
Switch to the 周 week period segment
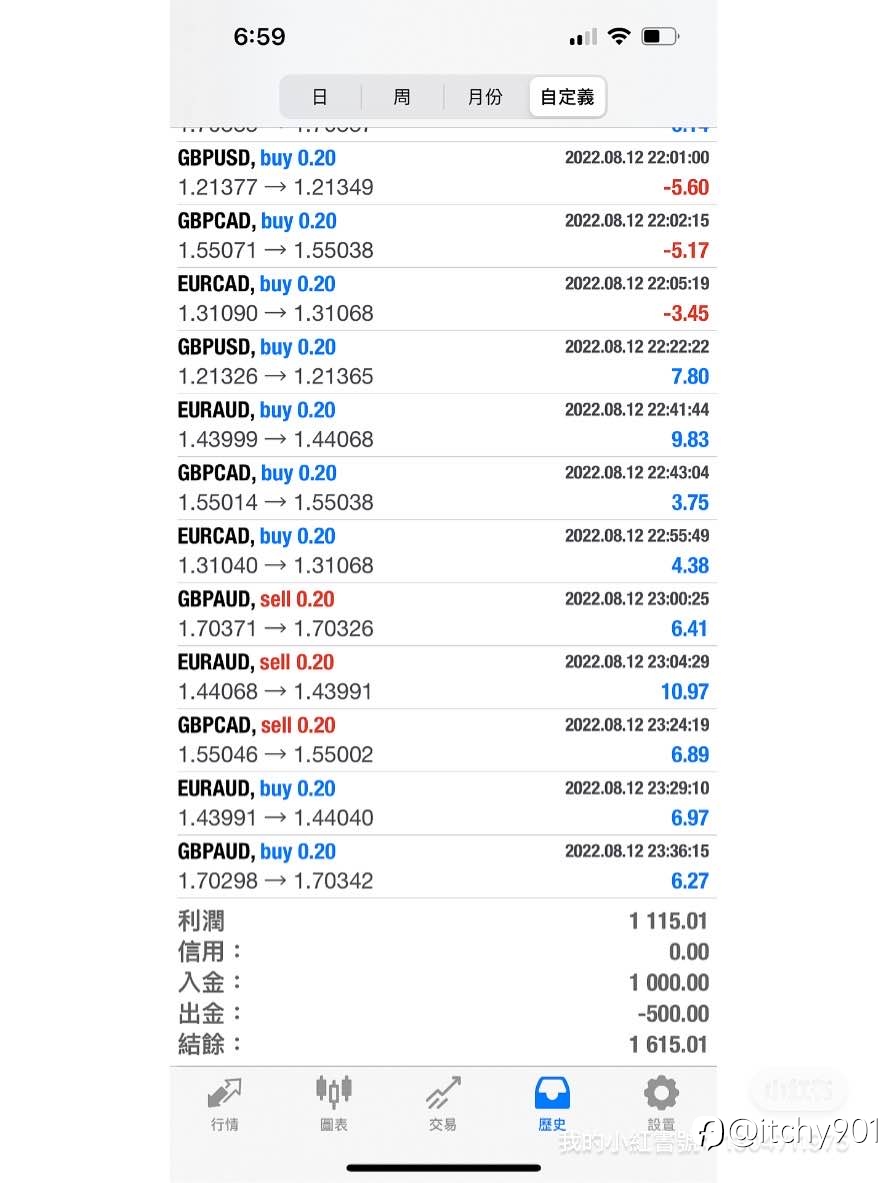tap(402, 97)
